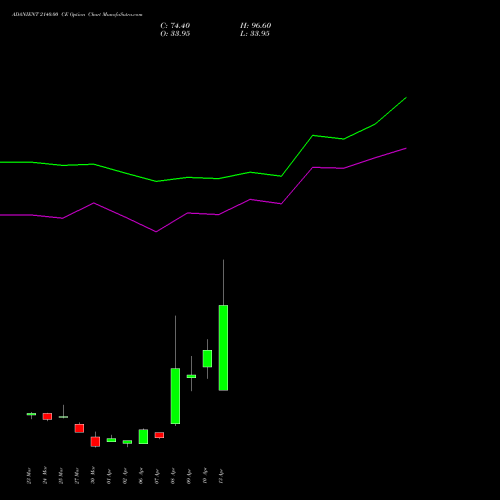Click the open value O: 33.95
The width and height of the screenshot is (500, 500).
175,34
